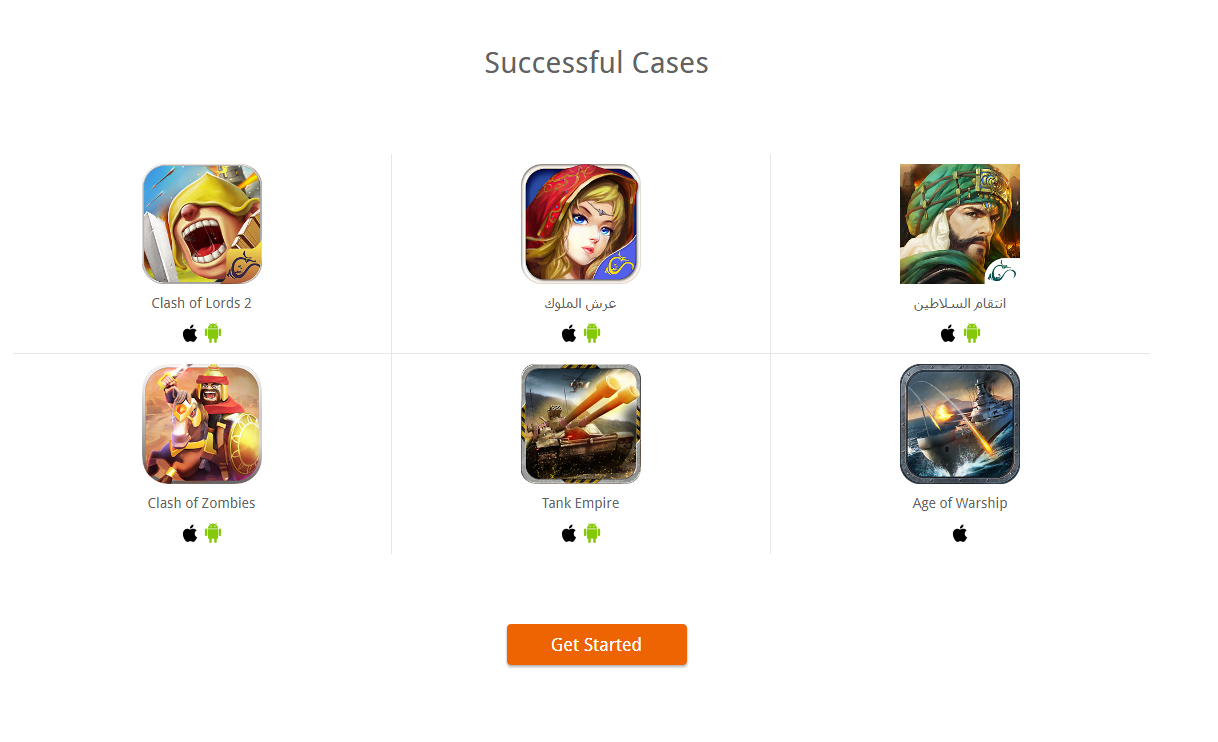Click Android icon under عرش الملوك
The height and width of the screenshot is (742, 1218).
coord(592,333)
